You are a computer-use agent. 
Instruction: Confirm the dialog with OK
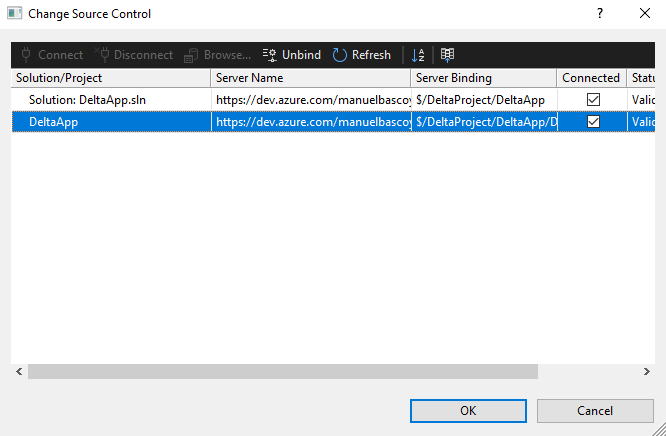tap(468, 410)
